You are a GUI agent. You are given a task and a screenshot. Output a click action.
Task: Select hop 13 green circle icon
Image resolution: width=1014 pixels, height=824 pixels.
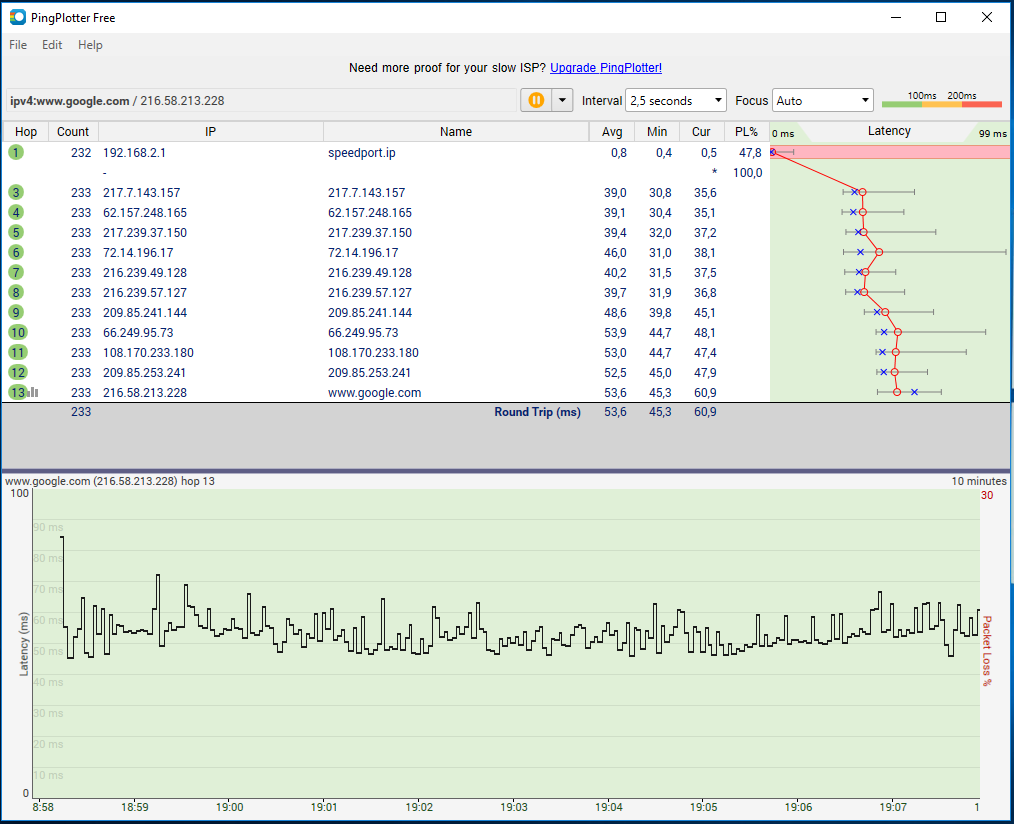pos(17,393)
